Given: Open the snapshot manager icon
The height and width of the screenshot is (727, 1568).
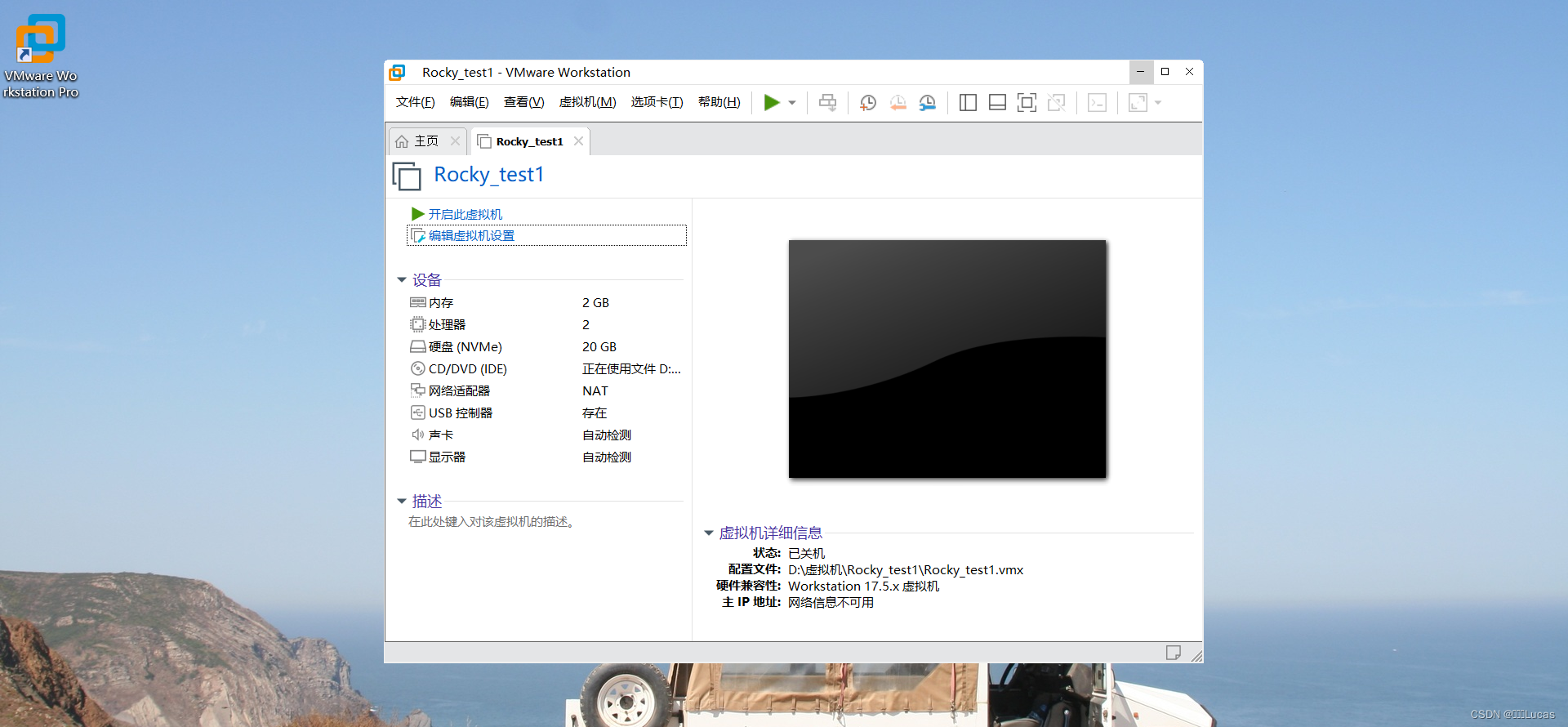Looking at the screenshot, I should point(927,102).
